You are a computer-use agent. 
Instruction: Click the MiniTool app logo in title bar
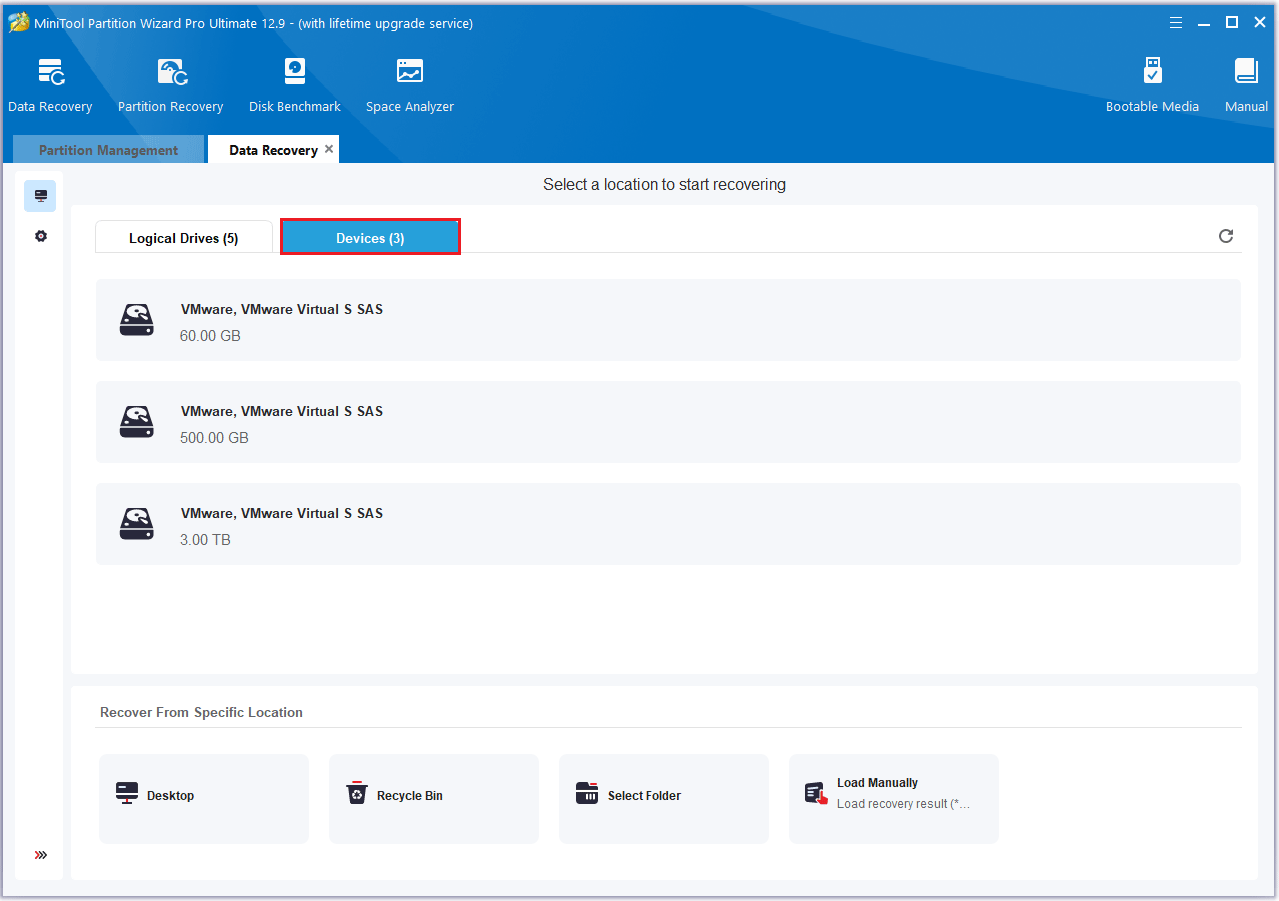click(18, 22)
